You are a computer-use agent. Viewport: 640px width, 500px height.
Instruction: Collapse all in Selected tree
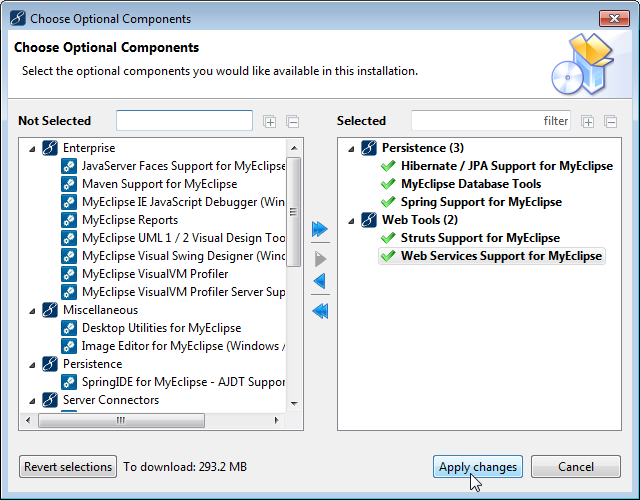[610, 122]
